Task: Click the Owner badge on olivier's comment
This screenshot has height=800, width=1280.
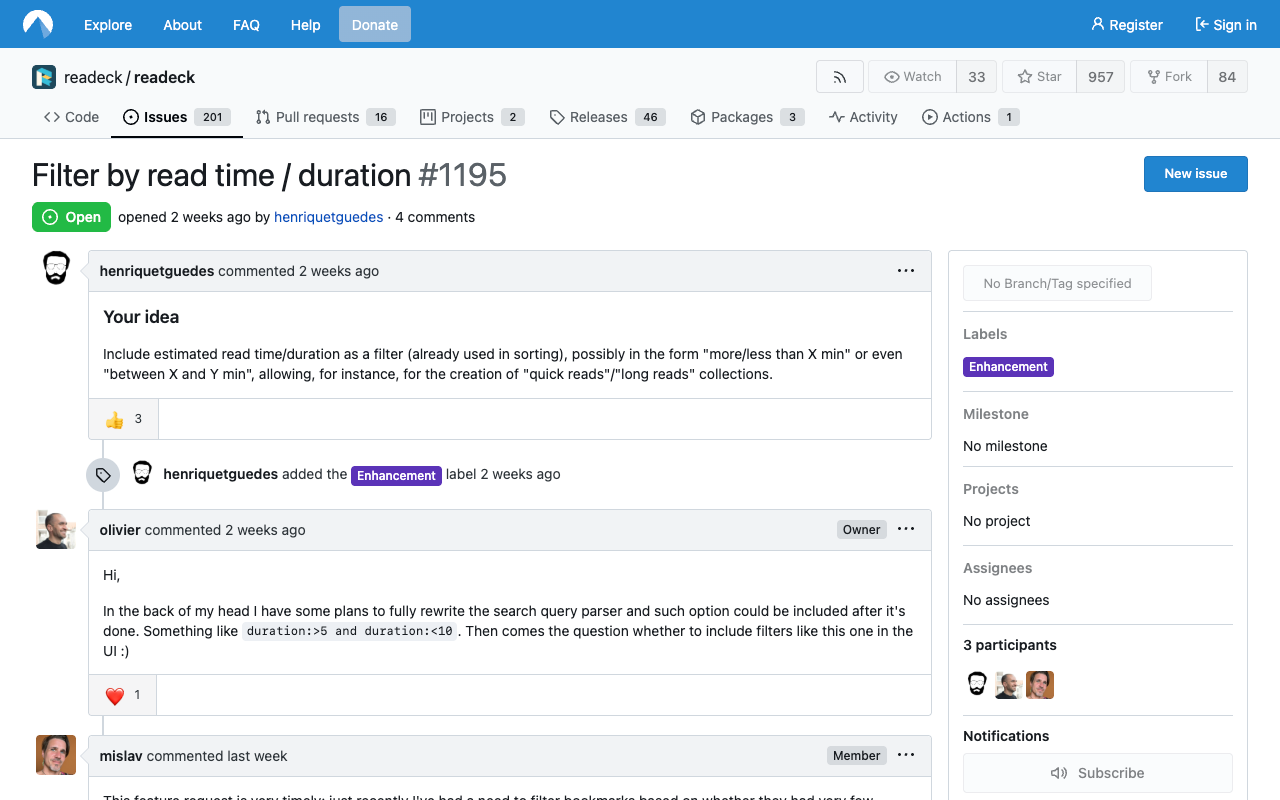Action: coord(861,530)
